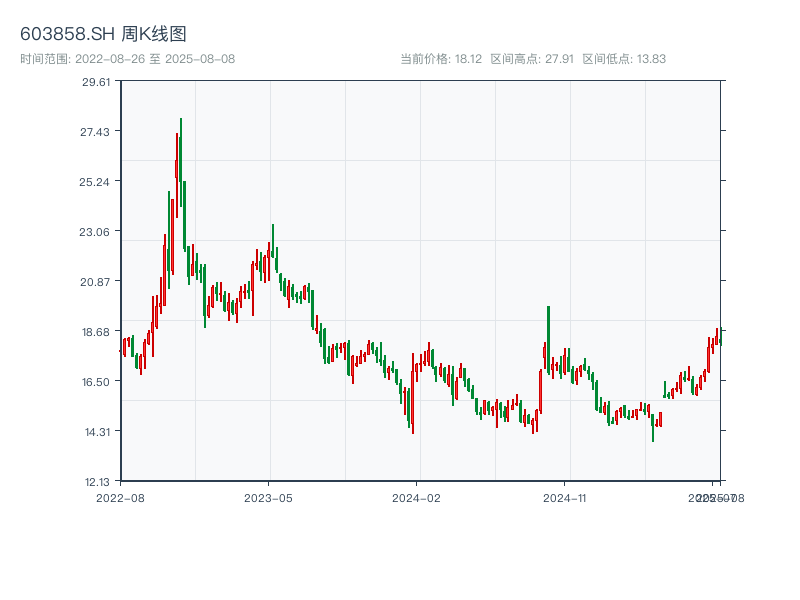Select the 25.24 y-axis tick label

tap(96, 182)
